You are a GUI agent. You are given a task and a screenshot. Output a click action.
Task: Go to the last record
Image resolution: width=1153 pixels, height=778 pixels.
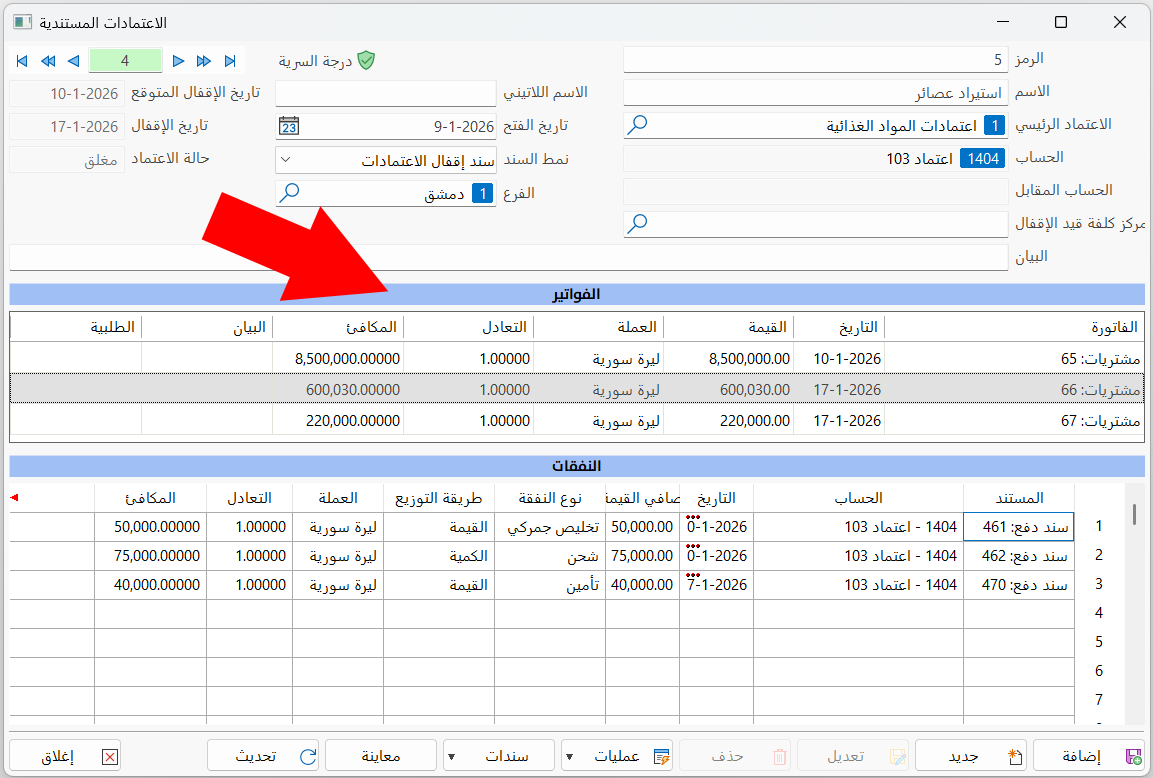pyautogui.click(x=230, y=61)
